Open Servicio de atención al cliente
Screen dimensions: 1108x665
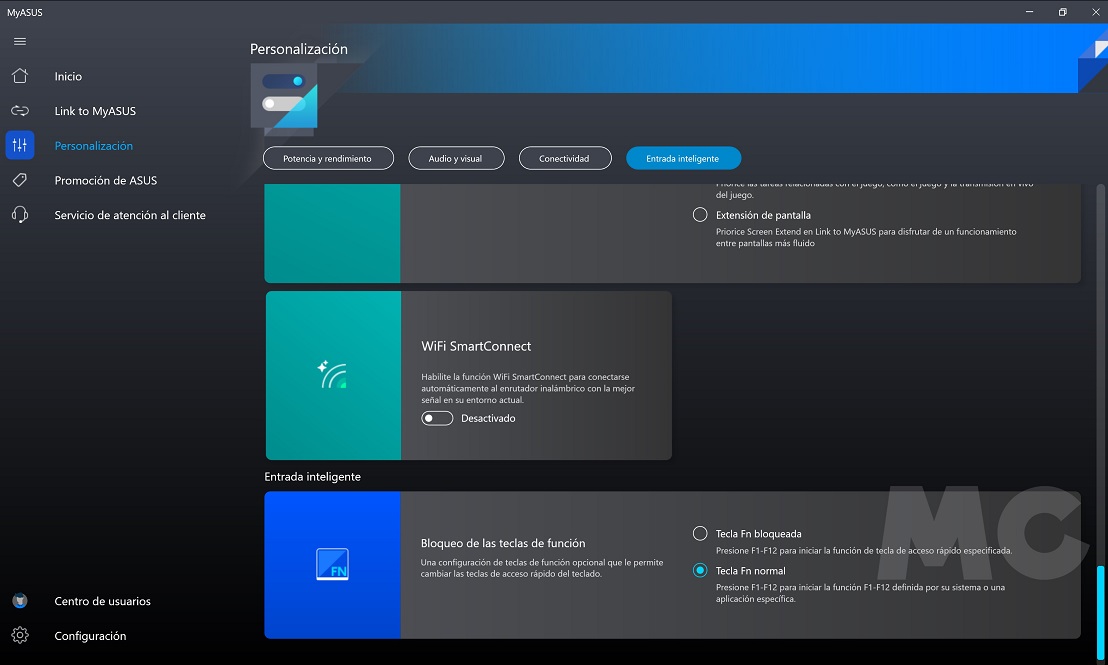coord(130,215)
